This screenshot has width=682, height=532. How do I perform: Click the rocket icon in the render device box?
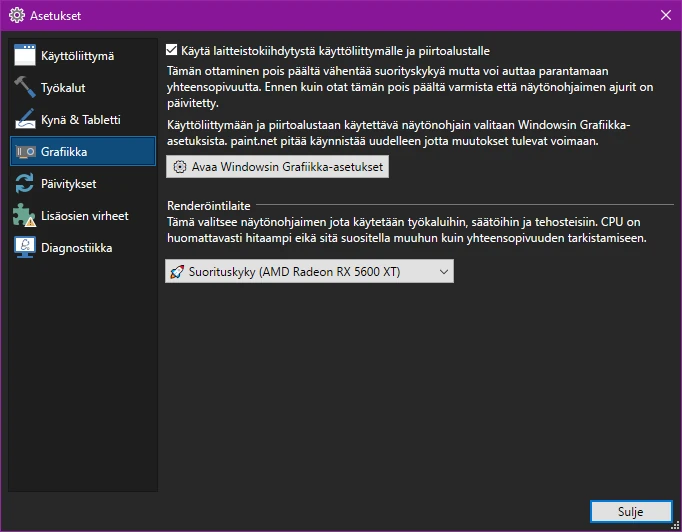(177, 271)
